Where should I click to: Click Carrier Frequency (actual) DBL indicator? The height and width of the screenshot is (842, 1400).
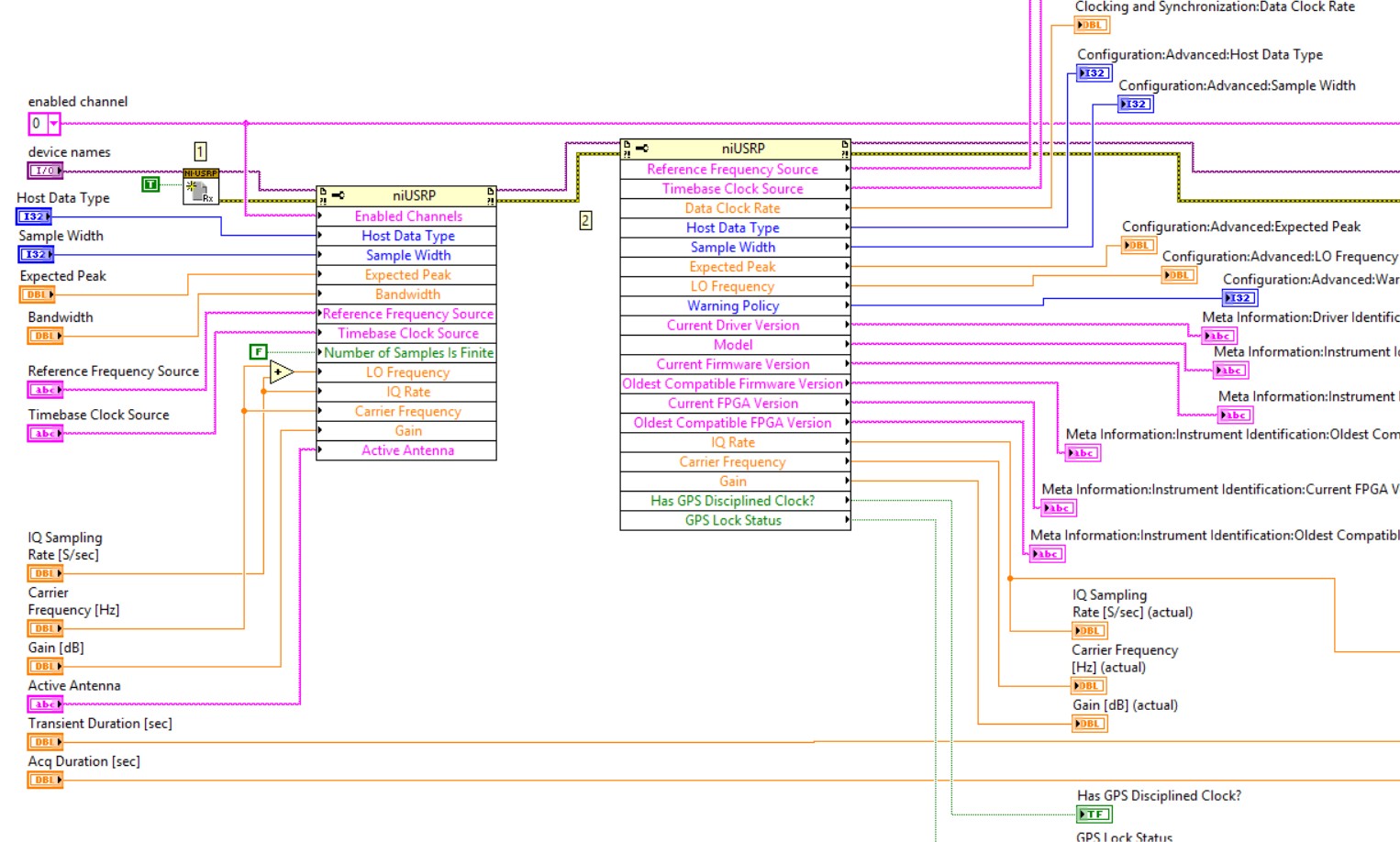coord(1090,685)
